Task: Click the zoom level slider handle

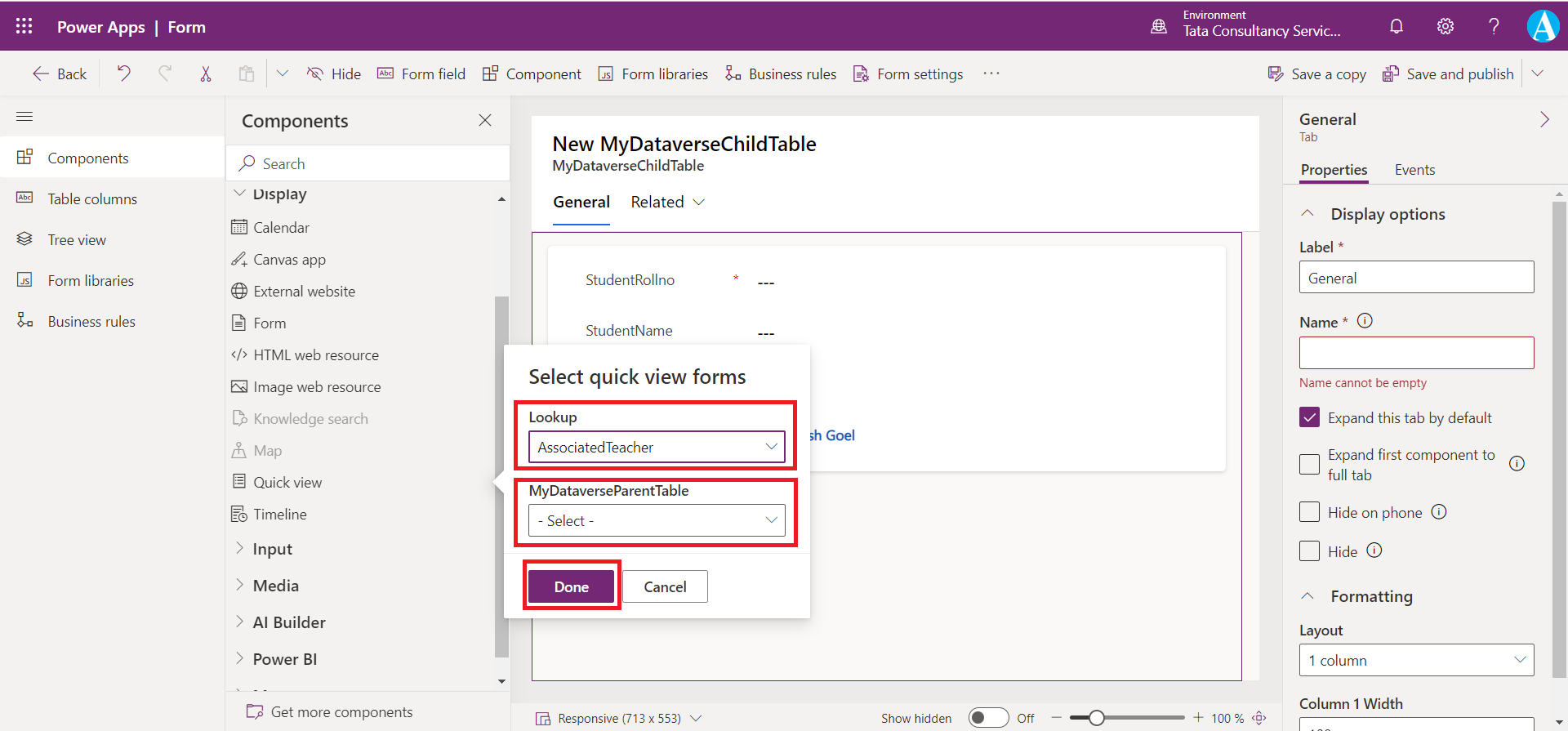Action: (x=1097, y=718)
